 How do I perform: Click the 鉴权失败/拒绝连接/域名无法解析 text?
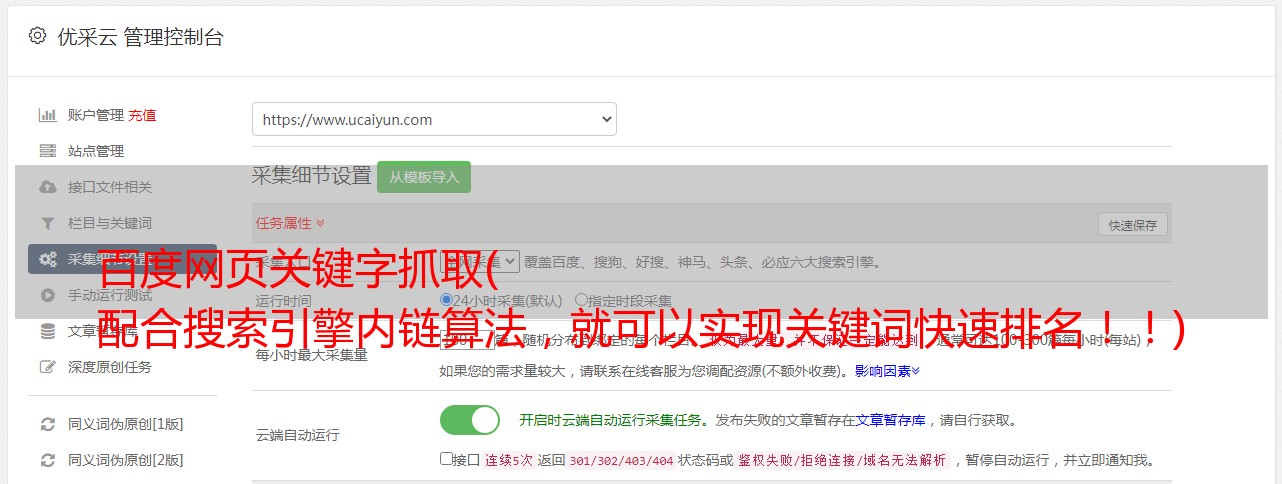click(842, 461)
